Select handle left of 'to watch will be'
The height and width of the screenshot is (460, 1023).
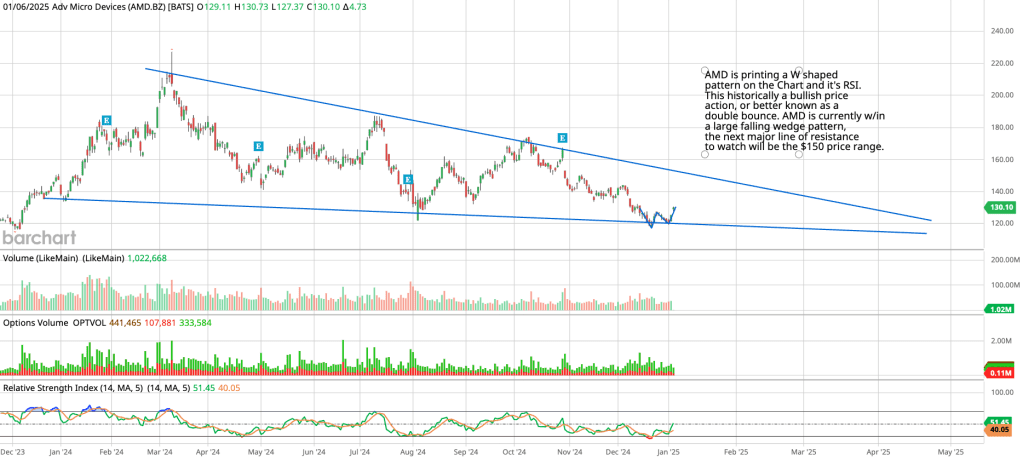click(x=704, y=154)
